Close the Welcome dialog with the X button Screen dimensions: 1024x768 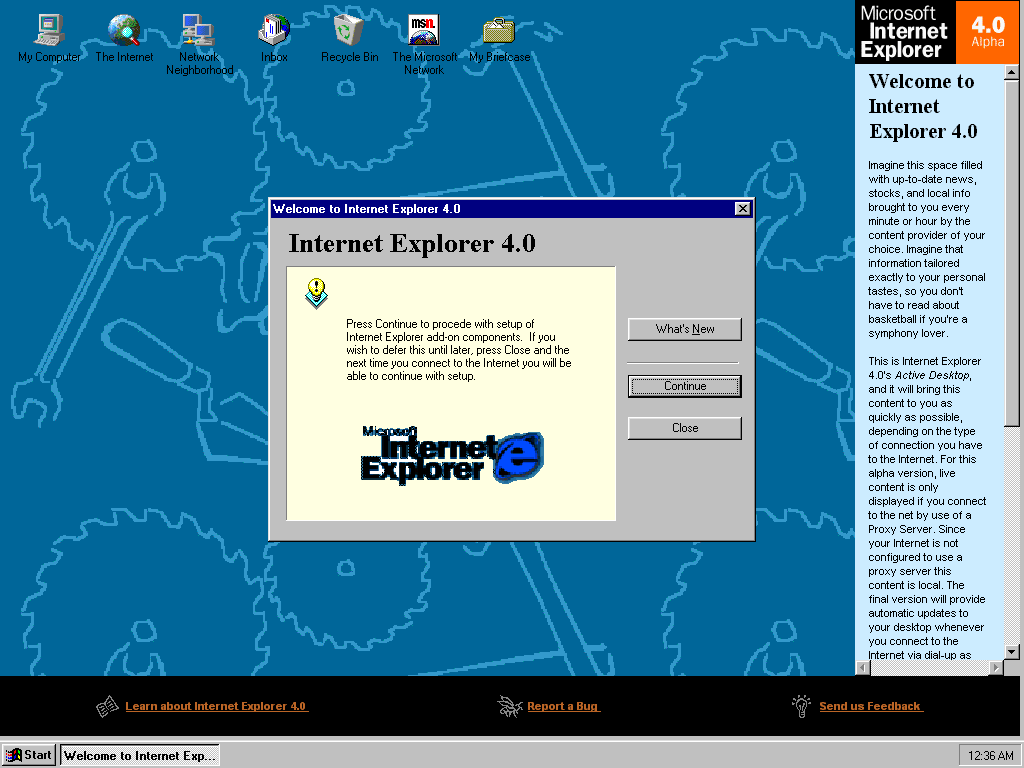tap(743, 208)
